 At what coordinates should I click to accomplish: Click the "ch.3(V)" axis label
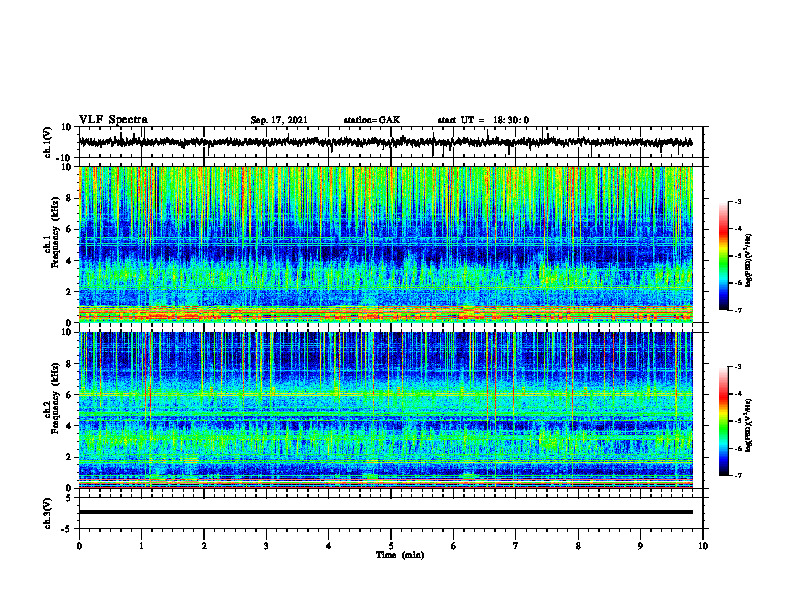47,513
